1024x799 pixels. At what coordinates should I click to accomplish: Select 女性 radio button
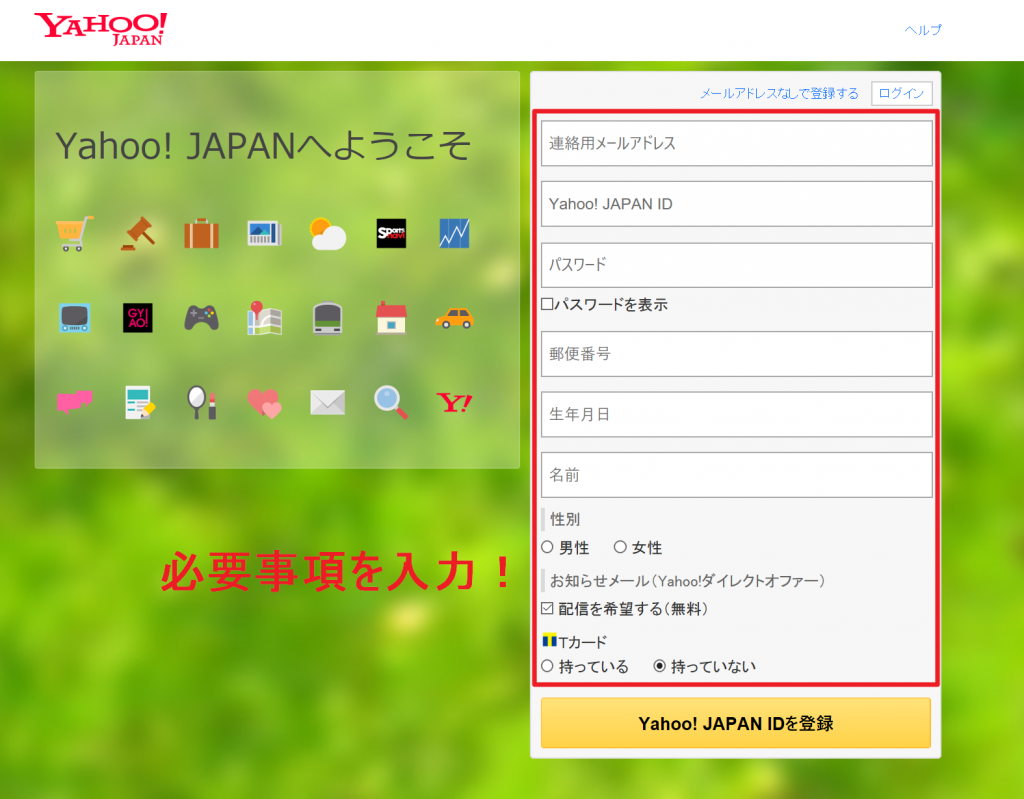[620, 547]
